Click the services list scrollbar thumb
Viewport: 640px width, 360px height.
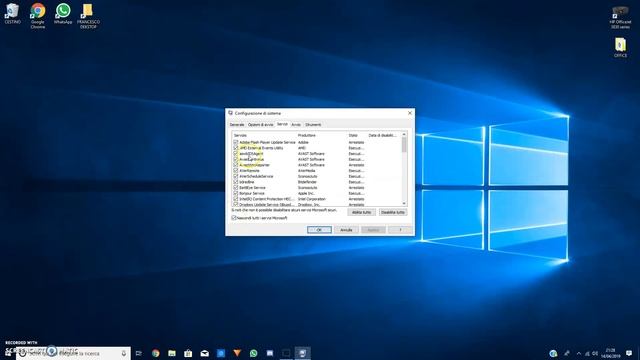(404, 145)
